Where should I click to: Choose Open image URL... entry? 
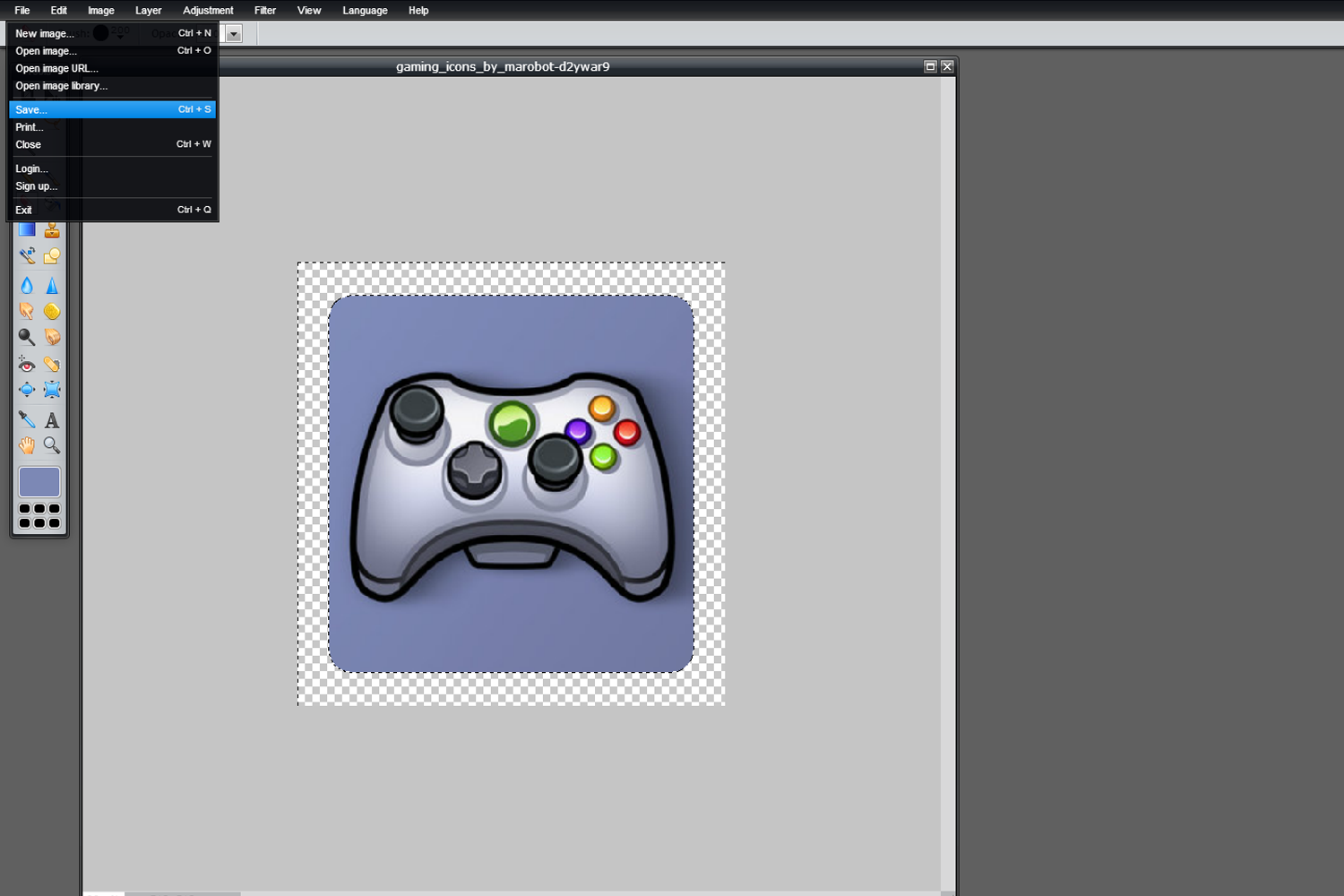pos(113,68)
